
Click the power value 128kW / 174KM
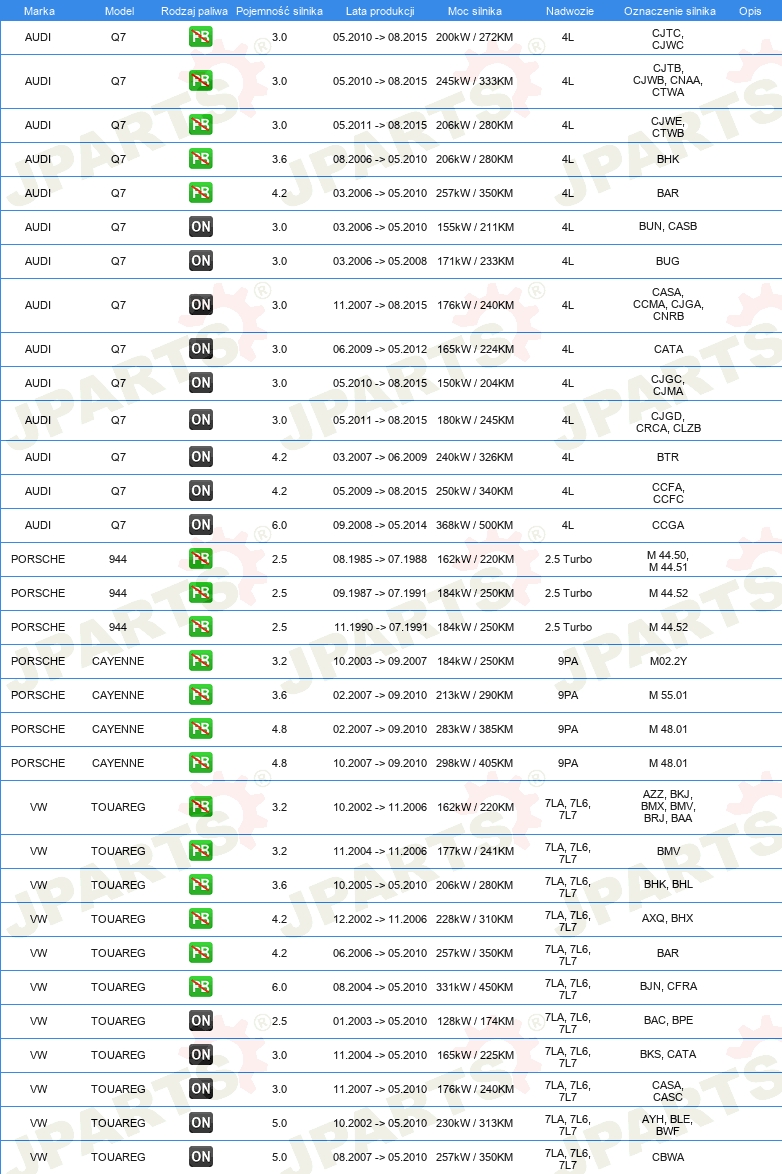coord(475,1021)
